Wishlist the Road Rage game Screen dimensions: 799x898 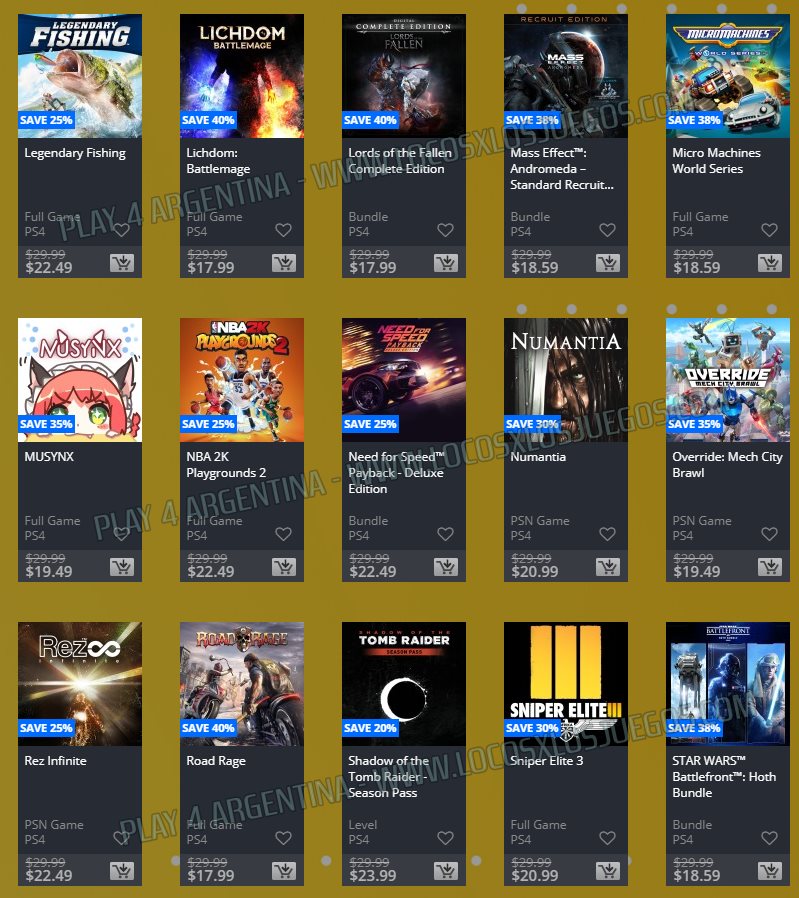click(284, 838)
